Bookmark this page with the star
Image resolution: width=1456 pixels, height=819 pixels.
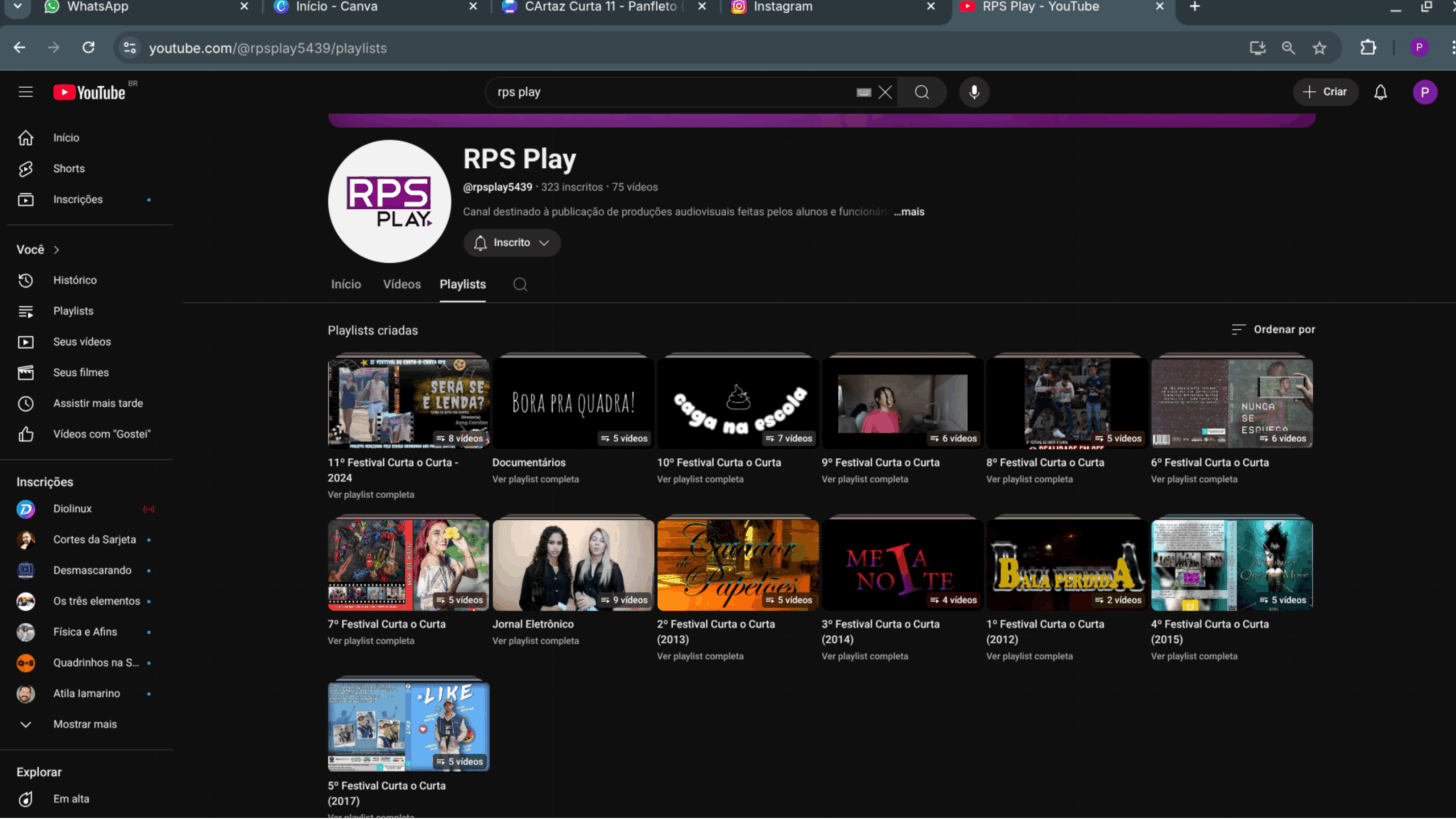tap(1319, 48)
